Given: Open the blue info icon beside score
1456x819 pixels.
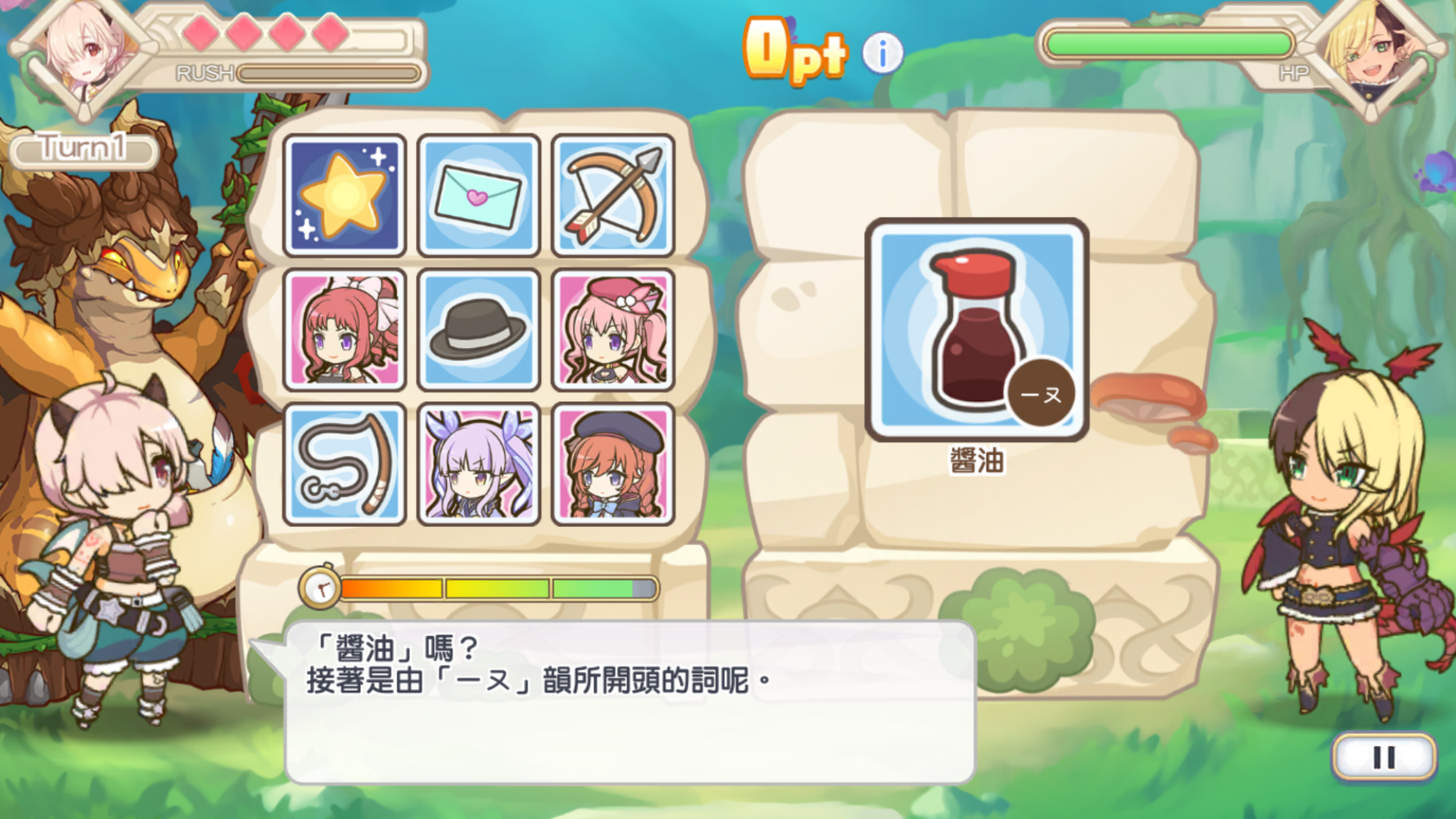Looking at the screenshot, I should point(883,53).
